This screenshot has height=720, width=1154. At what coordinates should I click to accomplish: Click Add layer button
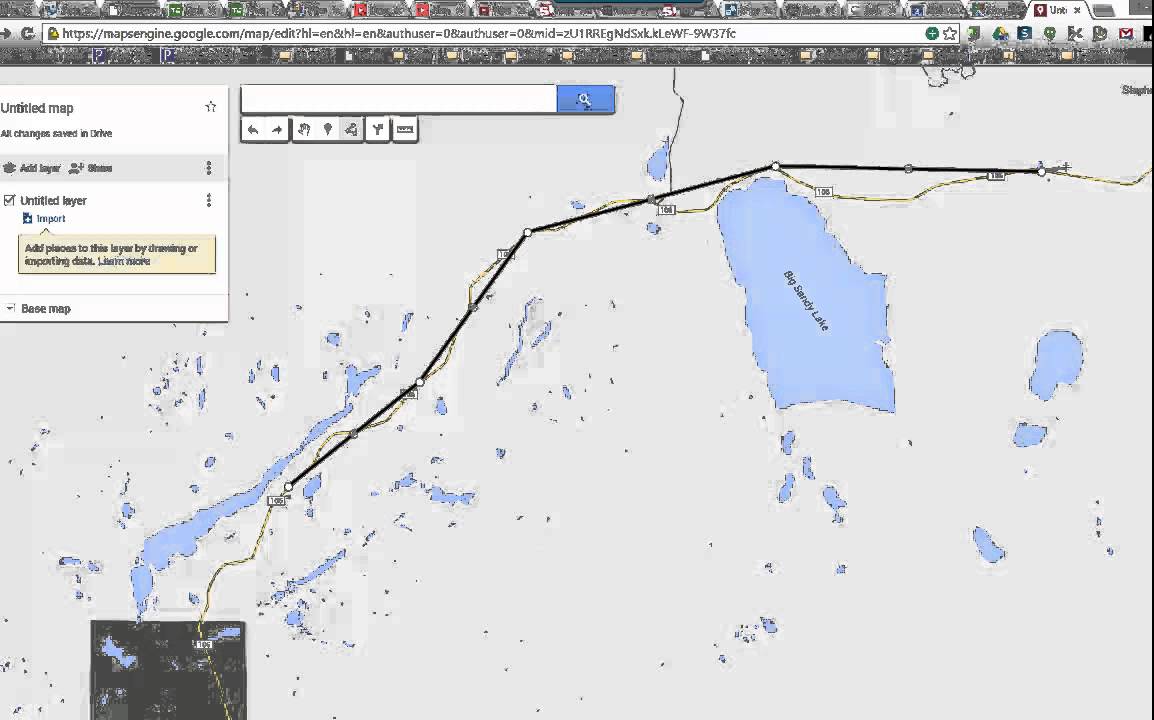click(x=32, y=168)
